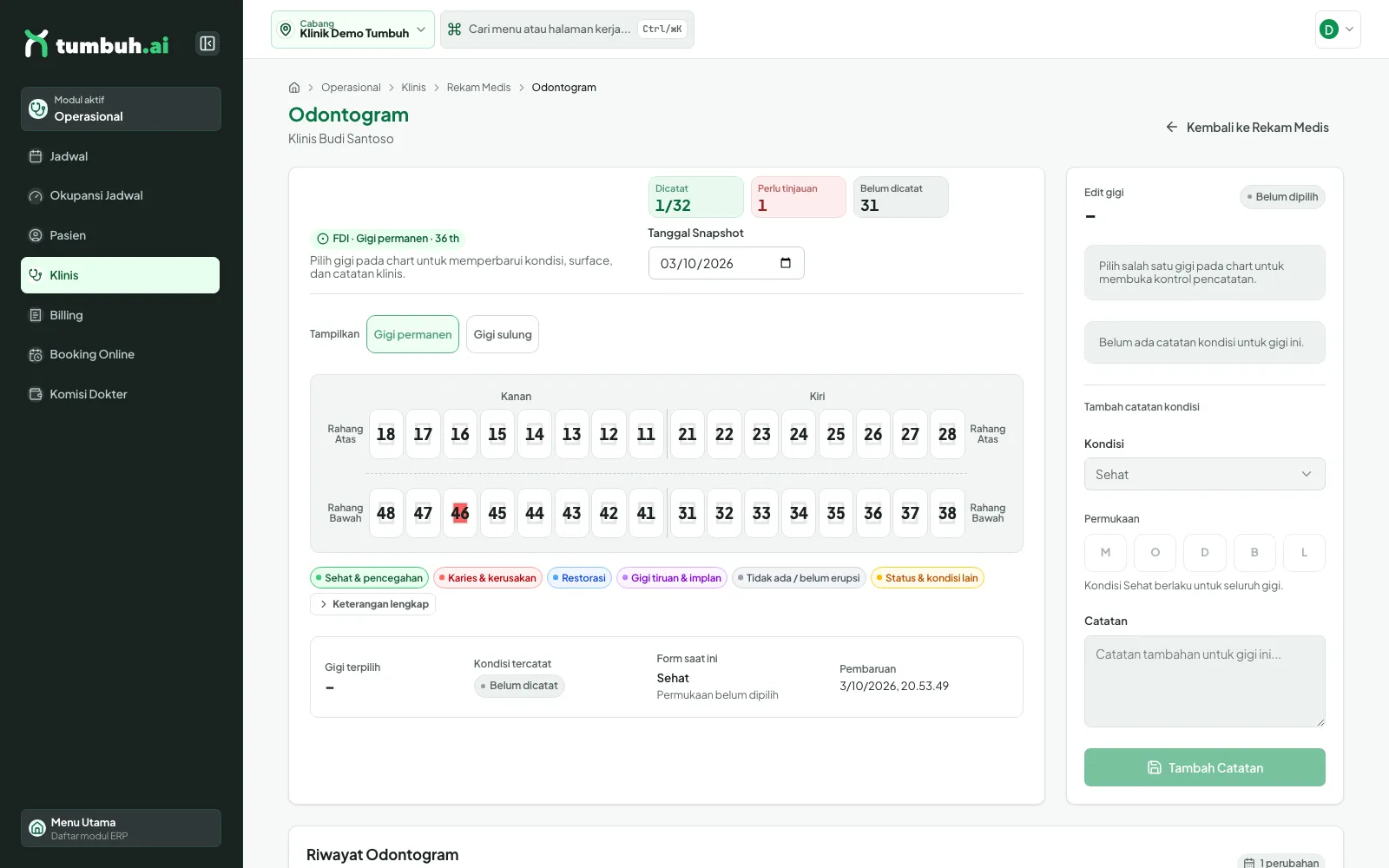Open Jadwal in the sidebar
Screen dimensions: 1389x868
(121, 156)
